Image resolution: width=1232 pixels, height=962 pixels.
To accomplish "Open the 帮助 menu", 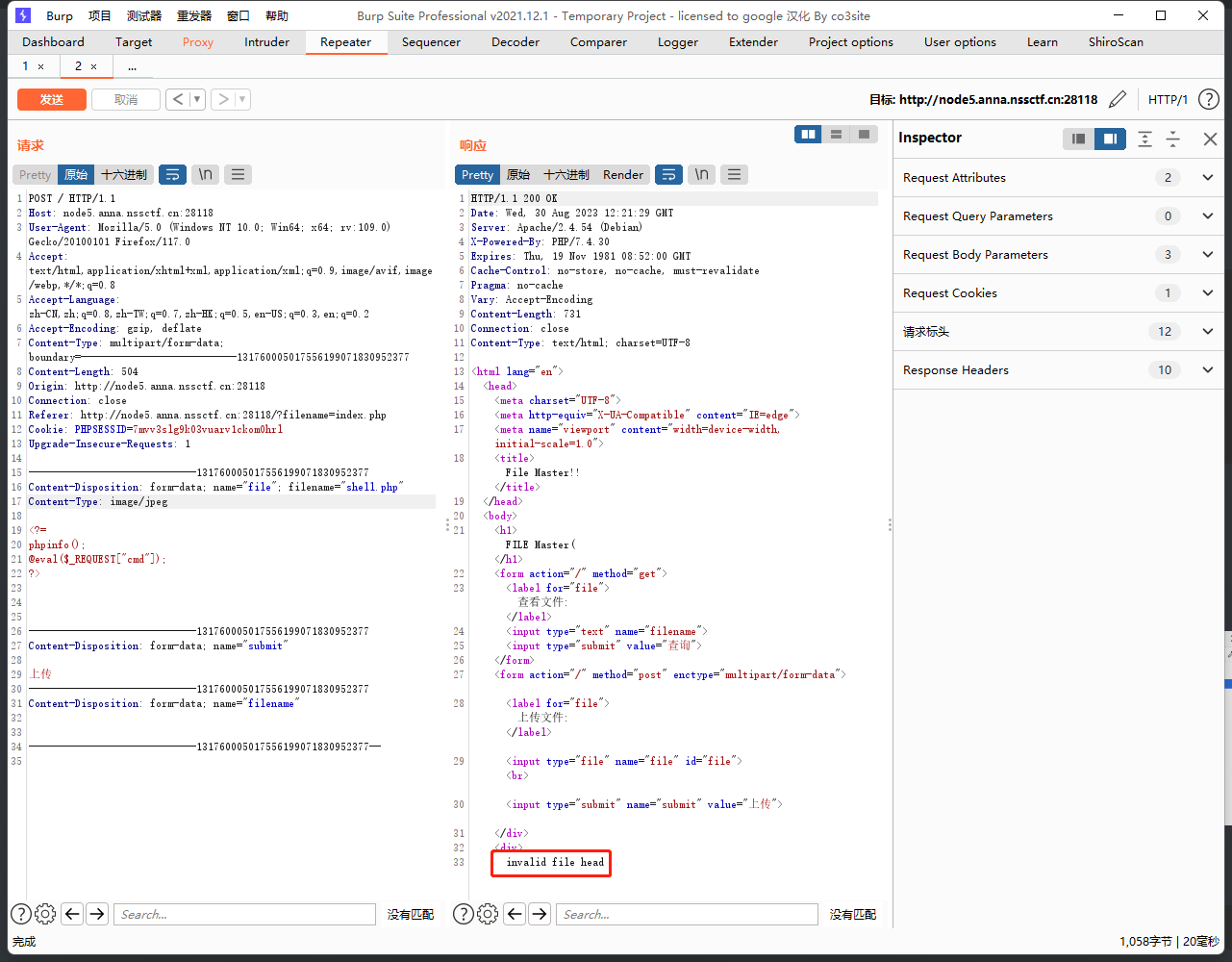I will (277, 15).
